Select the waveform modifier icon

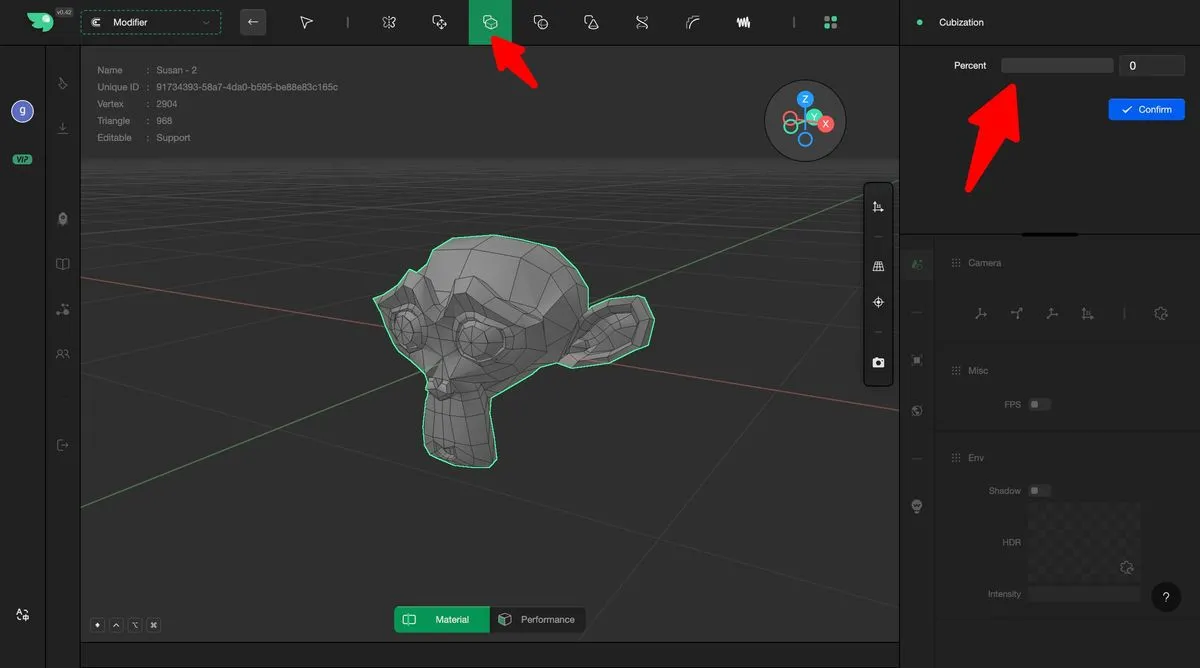(x=743, y=22)
